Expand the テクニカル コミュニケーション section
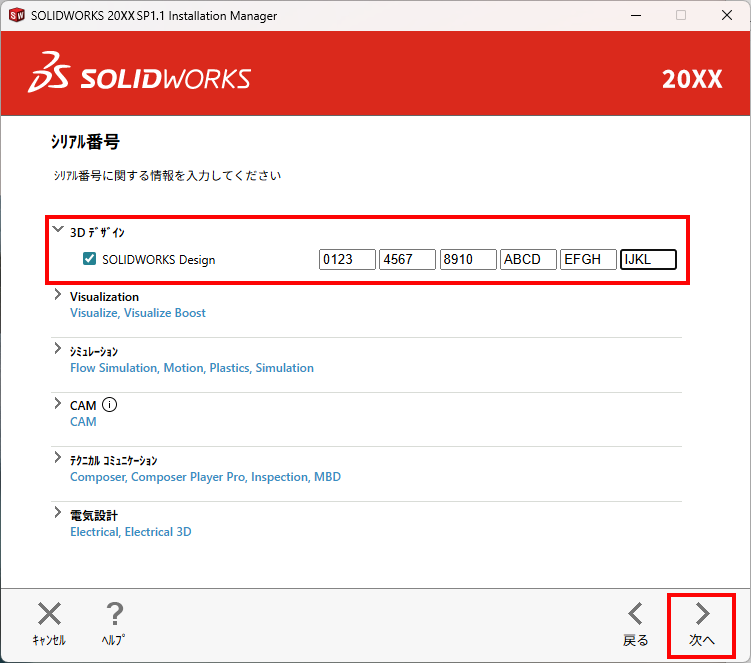Viewport: 751px width, 663px height. click(58, 458)
